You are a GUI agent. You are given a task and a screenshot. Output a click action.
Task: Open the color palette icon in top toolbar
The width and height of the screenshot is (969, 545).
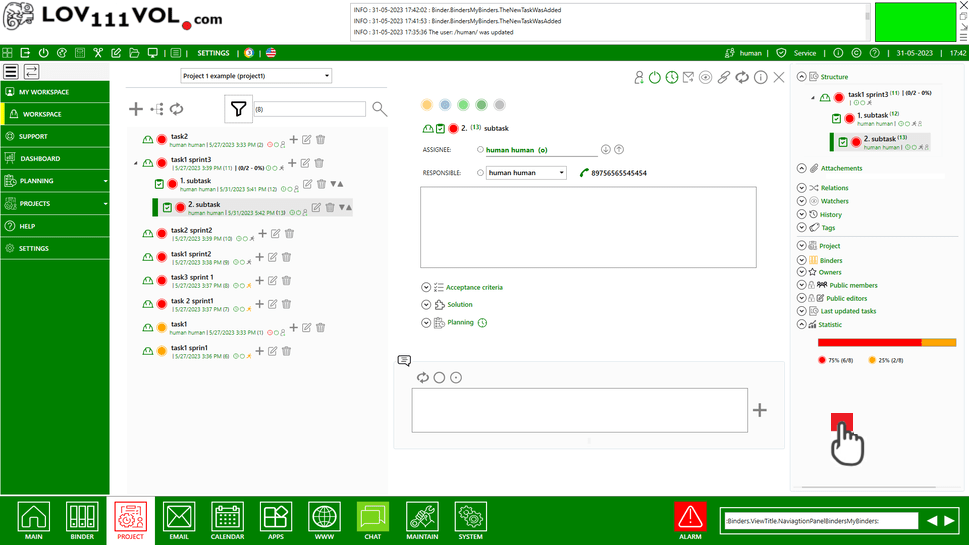click(62, 53)
